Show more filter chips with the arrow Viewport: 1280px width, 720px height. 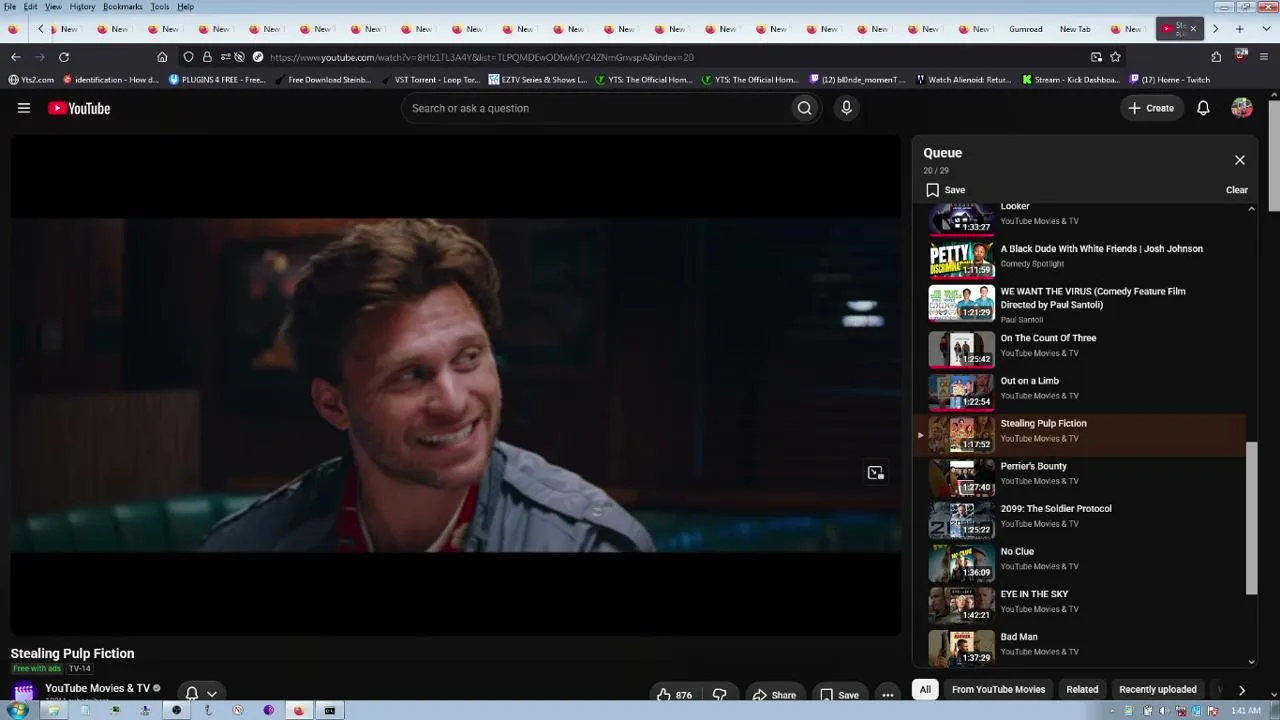coord(1241,690)
